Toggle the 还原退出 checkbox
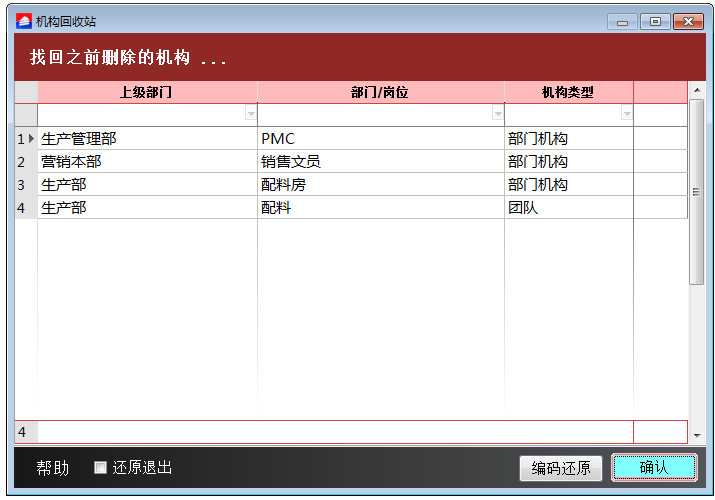This screenshot has height=500, width=715. [x=100, y=467]
